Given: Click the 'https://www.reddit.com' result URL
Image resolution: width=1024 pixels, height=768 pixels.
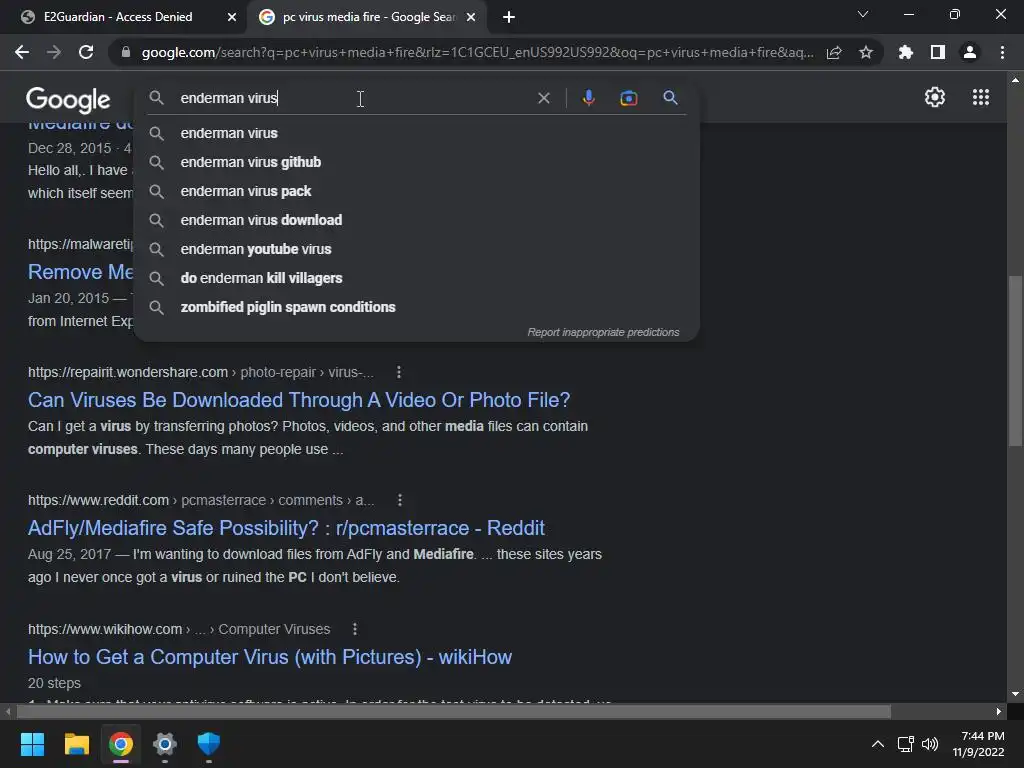Looking at the screenshot, I should tap(98, 500).
